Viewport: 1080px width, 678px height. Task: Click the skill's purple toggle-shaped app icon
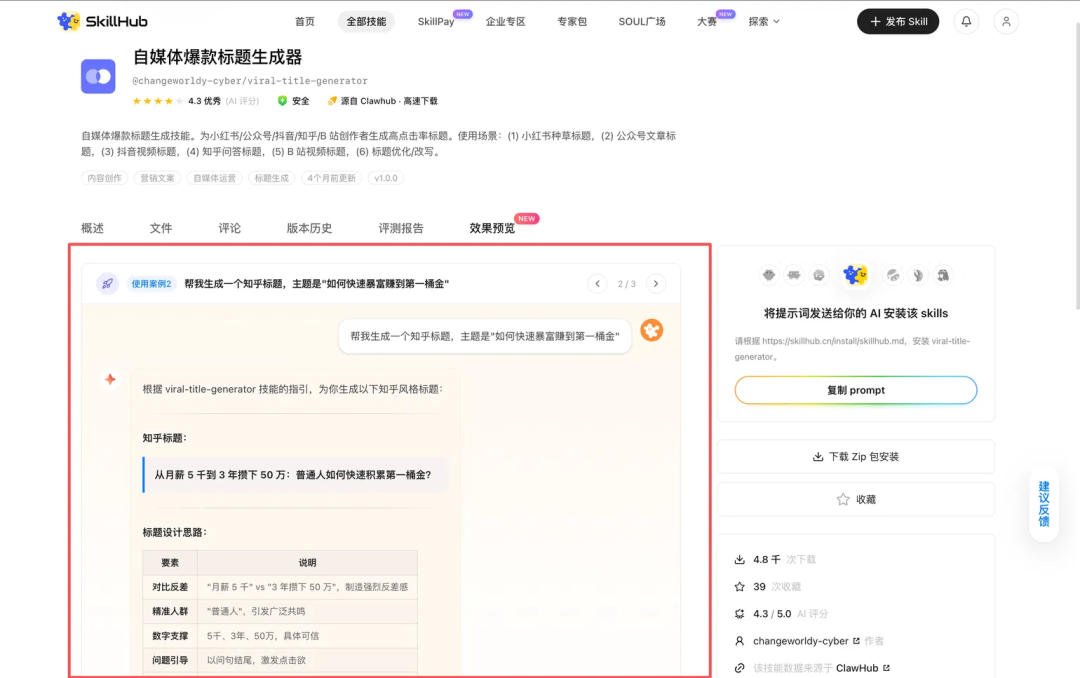coord(98,76)
